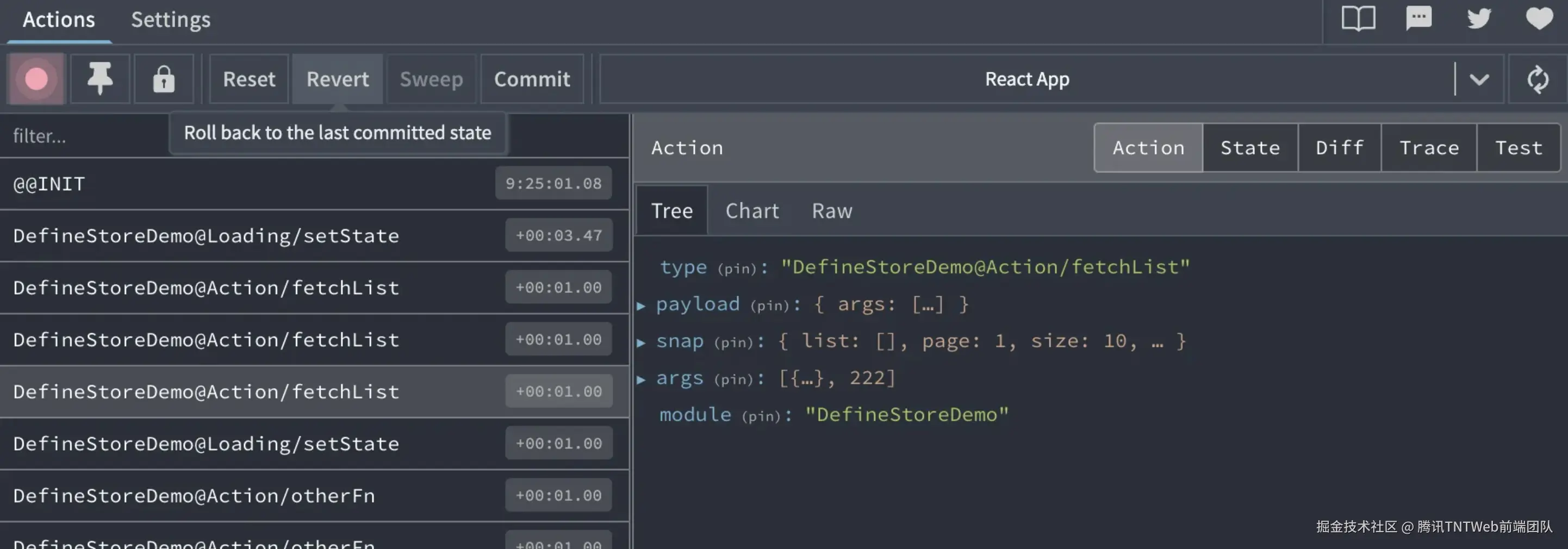Viewport: 1568px width, 549px height.
Task: Toggle the lock changes icon
Action: (x=164, y=79)
